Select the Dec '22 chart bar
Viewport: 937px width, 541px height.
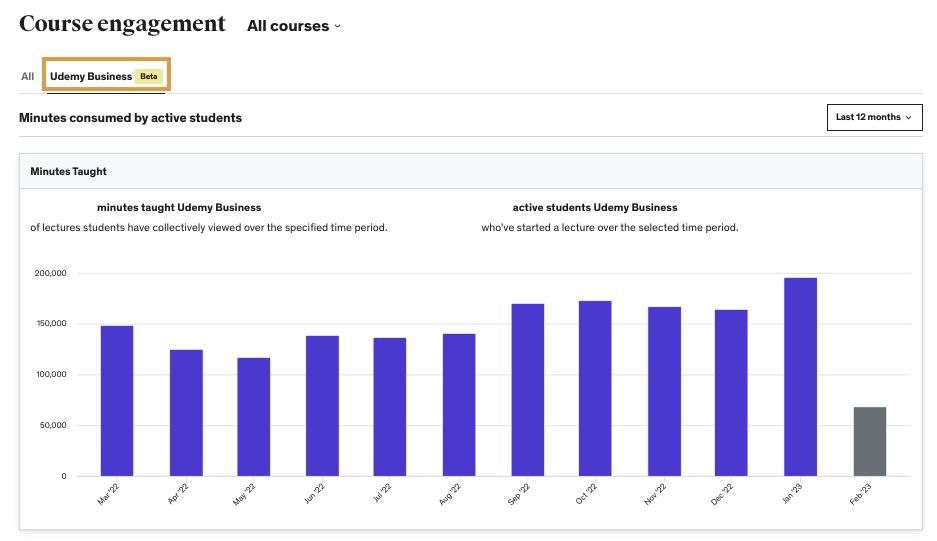[731, 393]
